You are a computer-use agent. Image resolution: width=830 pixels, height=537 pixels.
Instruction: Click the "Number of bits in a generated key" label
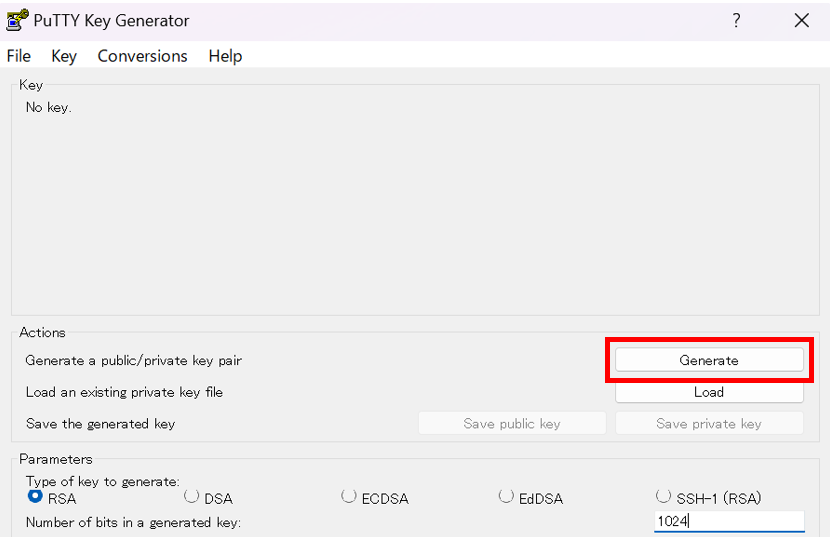[x=133, y=522]
